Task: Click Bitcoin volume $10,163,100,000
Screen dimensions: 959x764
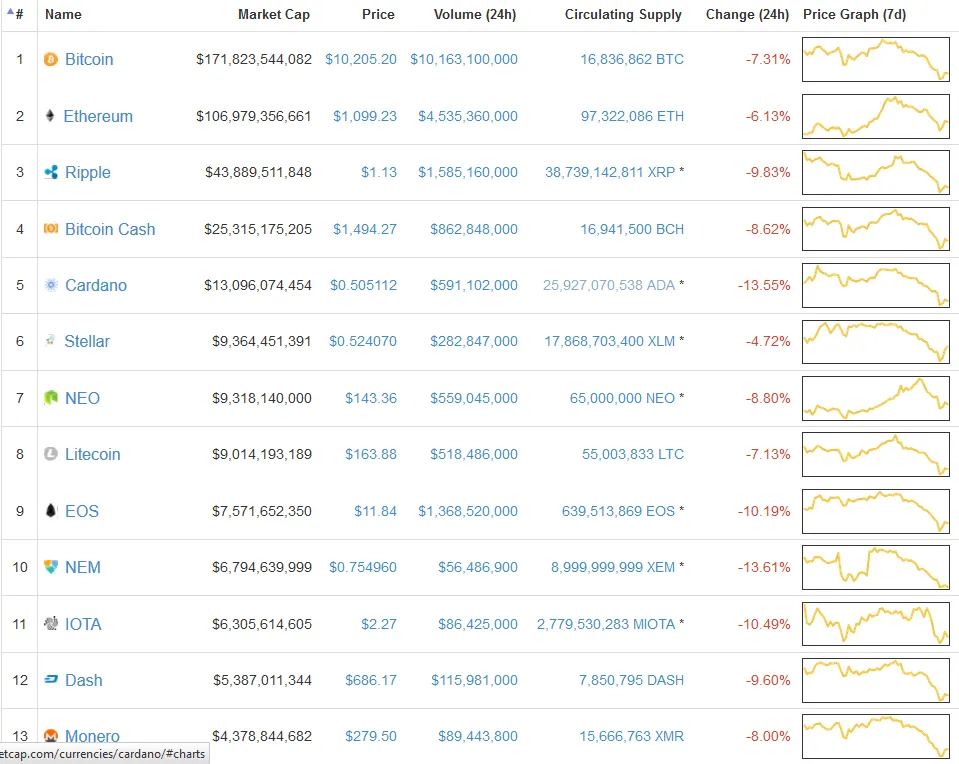Action: point(464,59)
